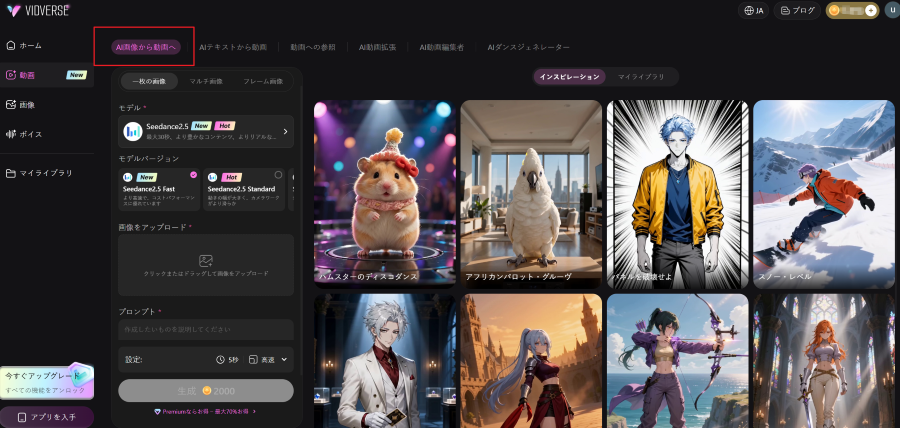Open the アフリカンパロット・グルーヴ thumbnail

pos(531,194)
